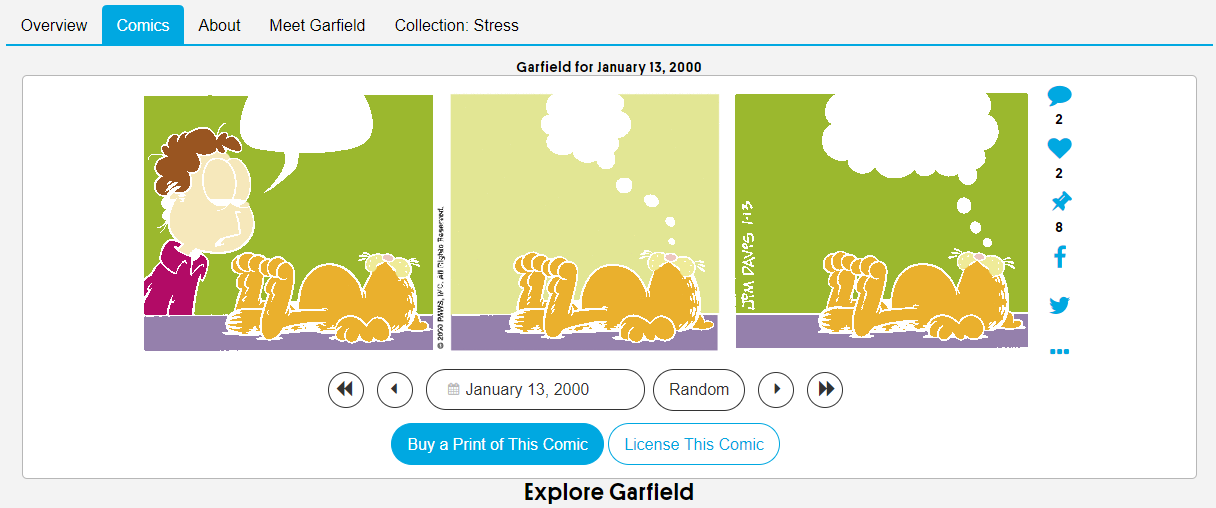Open the comments speech bubble icon
1216x508 pixels.
coord(1059,97)
